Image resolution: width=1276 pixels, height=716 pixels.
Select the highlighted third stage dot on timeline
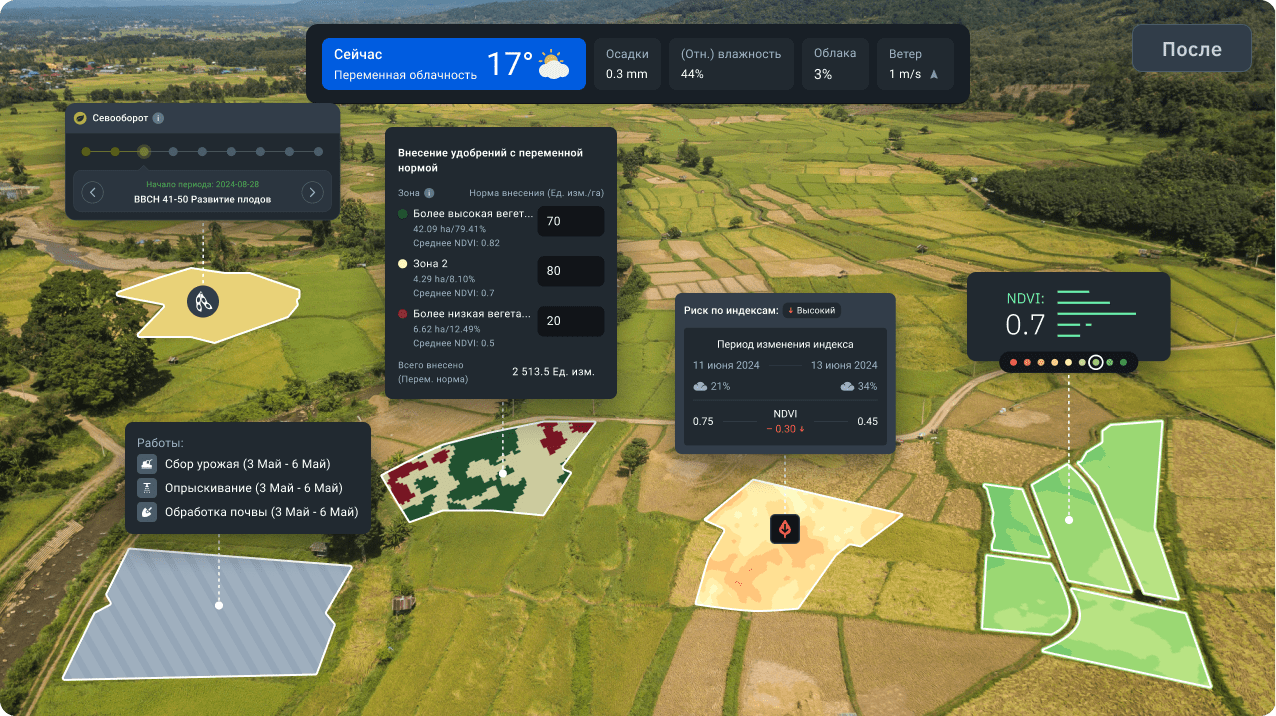(x=144, y=152)
